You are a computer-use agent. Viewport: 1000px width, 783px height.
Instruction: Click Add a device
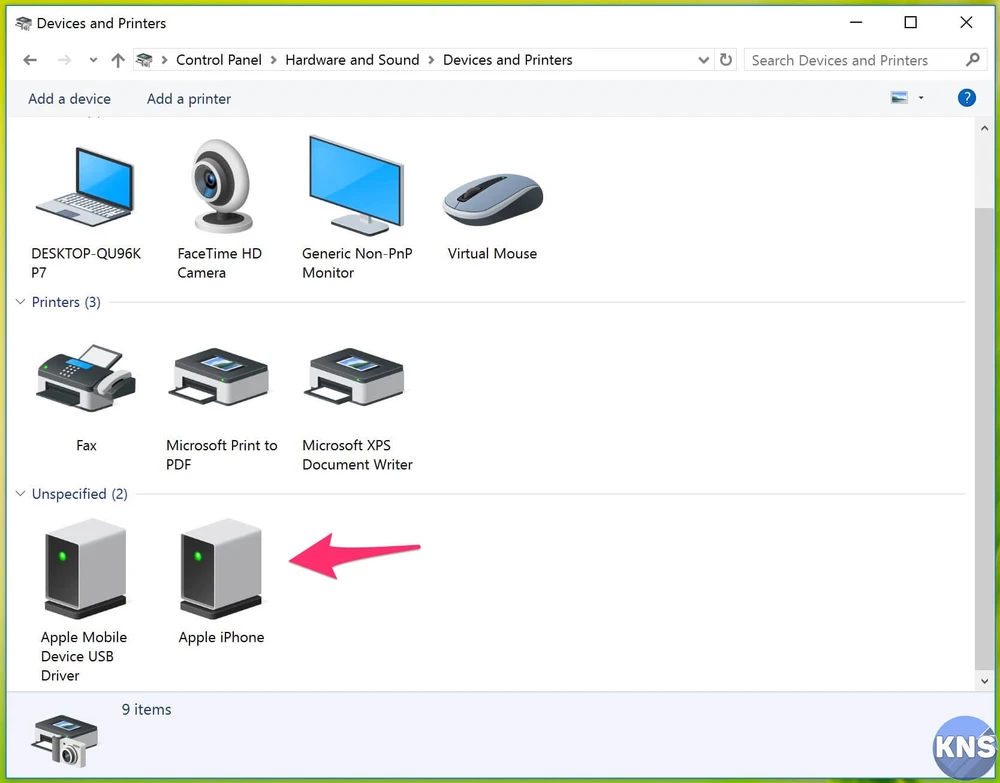(x=69, y=99)
